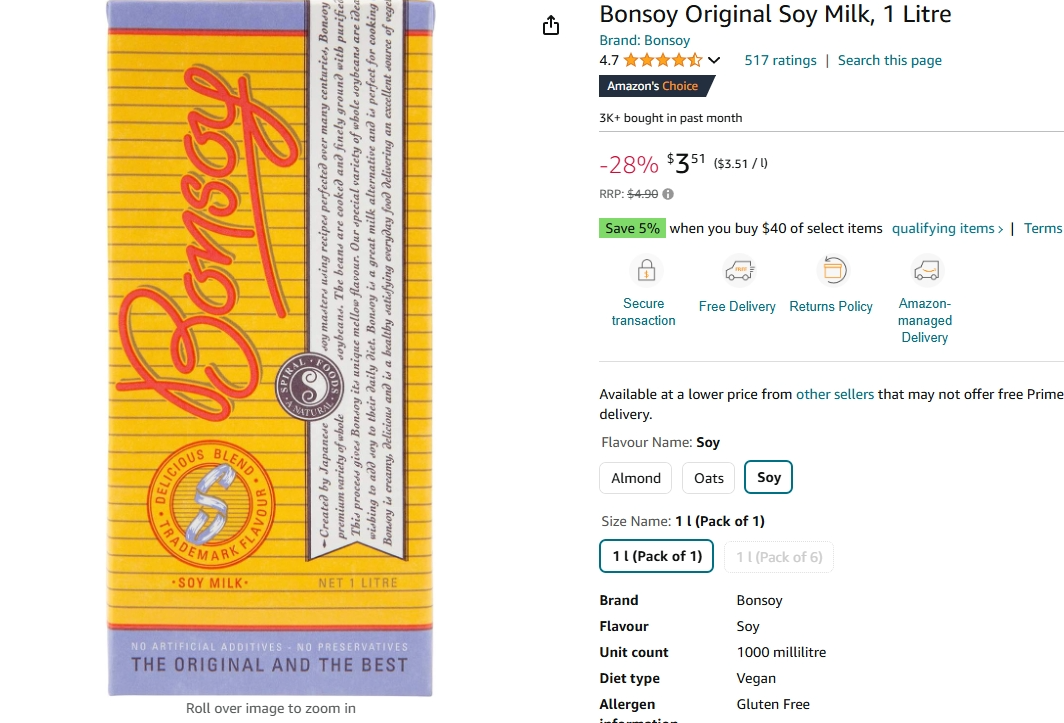This screenshot has width=1064, height=723.
Task: Choose the Oats flavour option
Action: point(708,478)
